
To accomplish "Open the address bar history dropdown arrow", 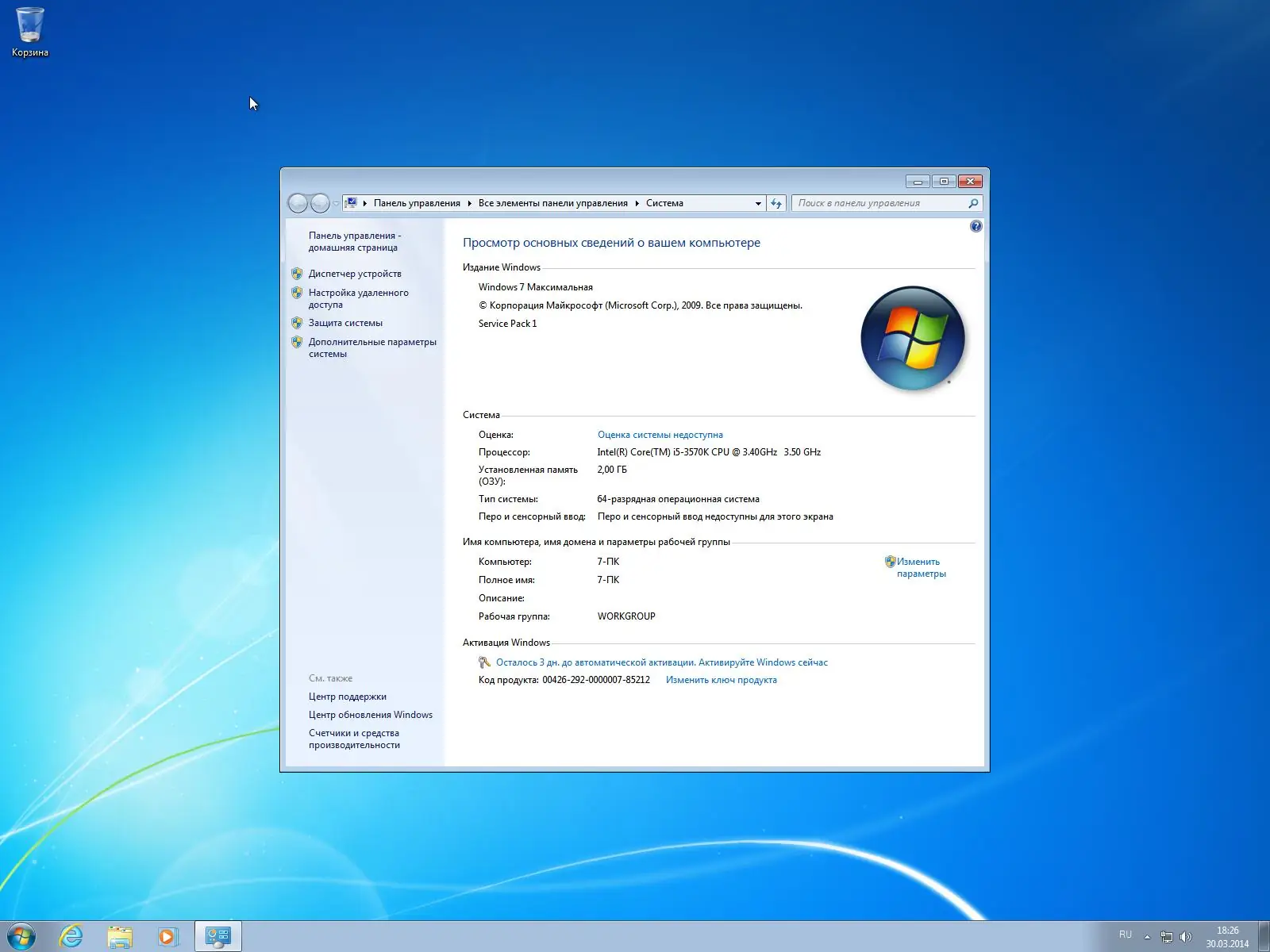I will [757, 203].
